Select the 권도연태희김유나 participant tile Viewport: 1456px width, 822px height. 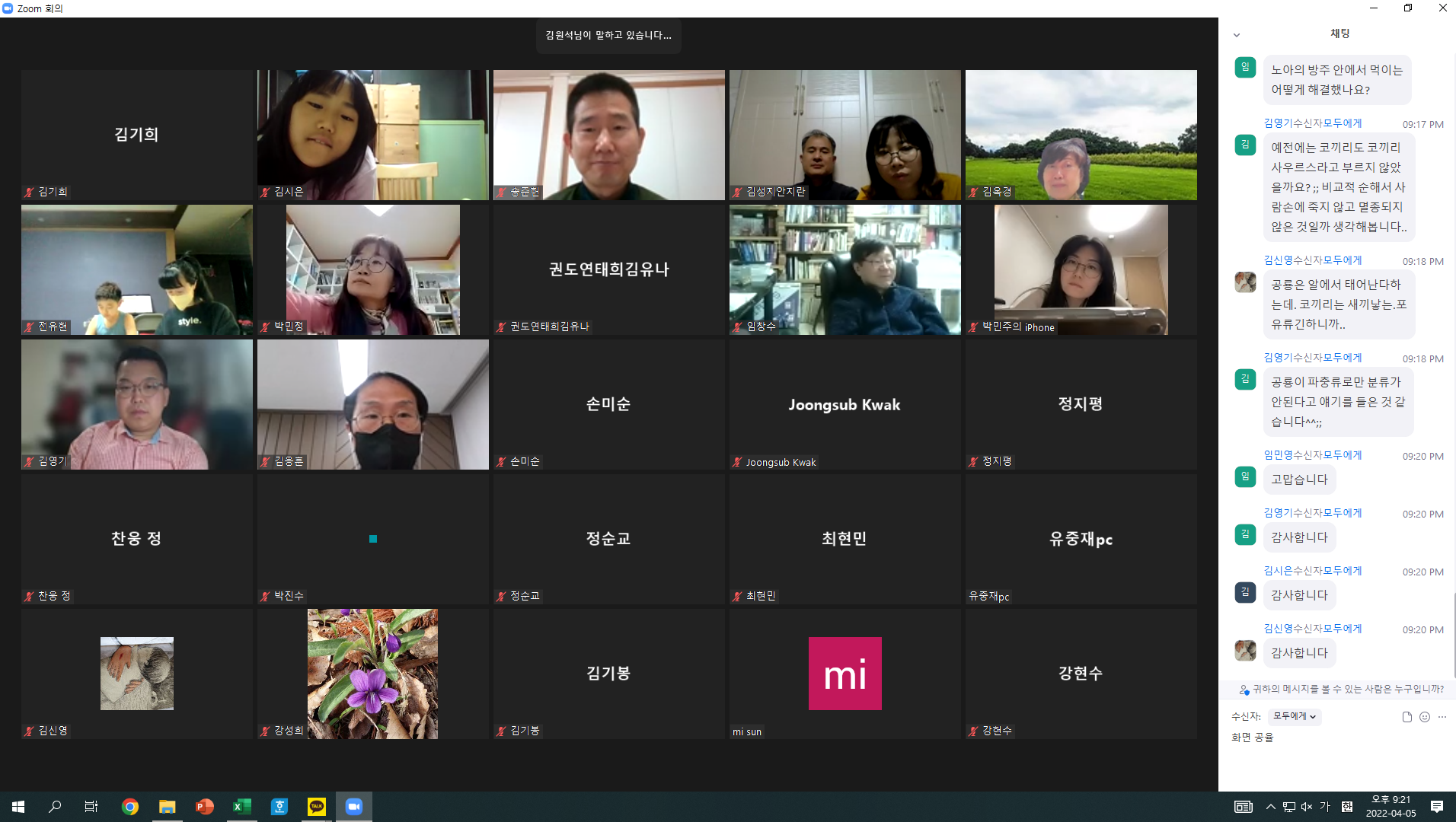coord(609,269)
